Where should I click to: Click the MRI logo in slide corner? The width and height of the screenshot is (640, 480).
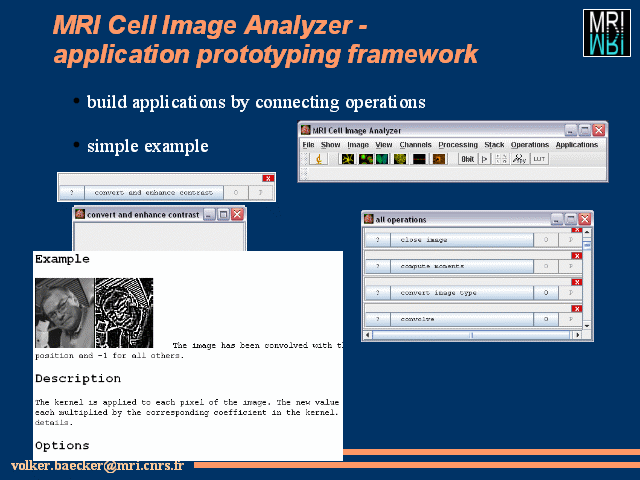(x=607, y=33)
